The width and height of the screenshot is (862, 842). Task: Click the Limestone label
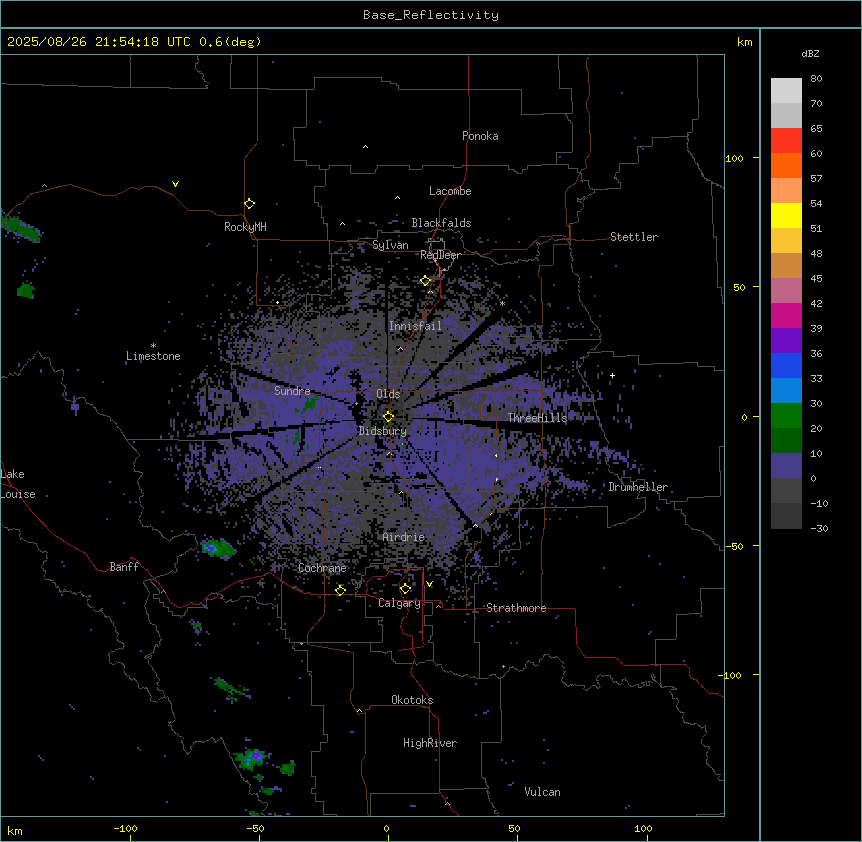153,356
